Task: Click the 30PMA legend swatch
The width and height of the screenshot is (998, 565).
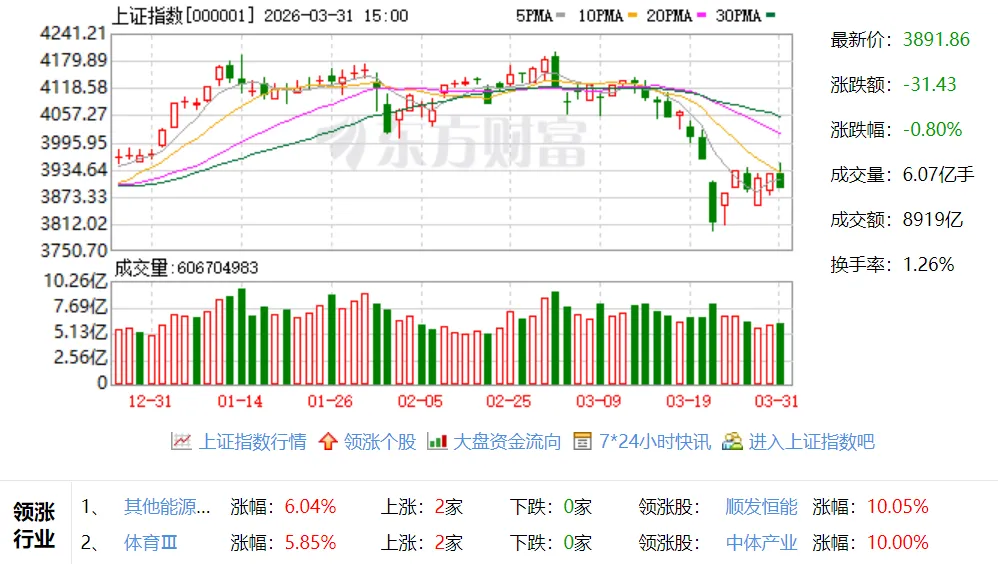Action: click(x=771, y=15)
